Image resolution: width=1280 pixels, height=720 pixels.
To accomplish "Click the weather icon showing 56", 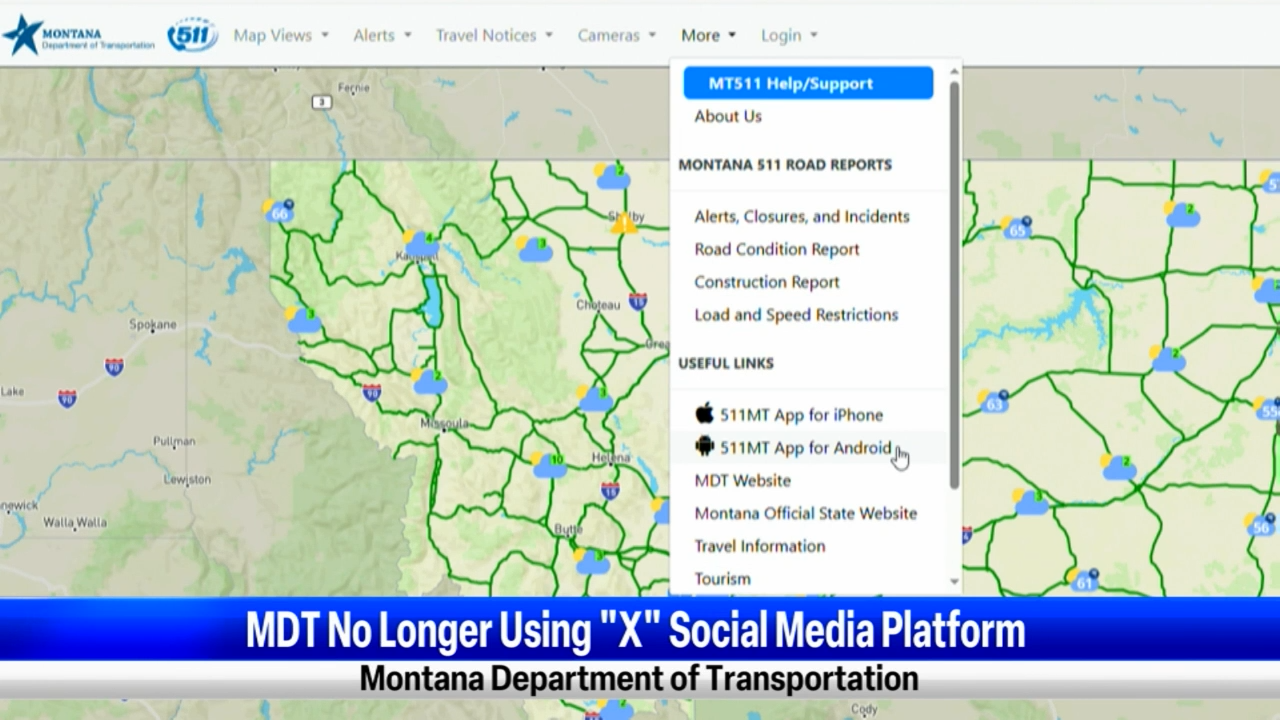I will (x=1260, y=524).
